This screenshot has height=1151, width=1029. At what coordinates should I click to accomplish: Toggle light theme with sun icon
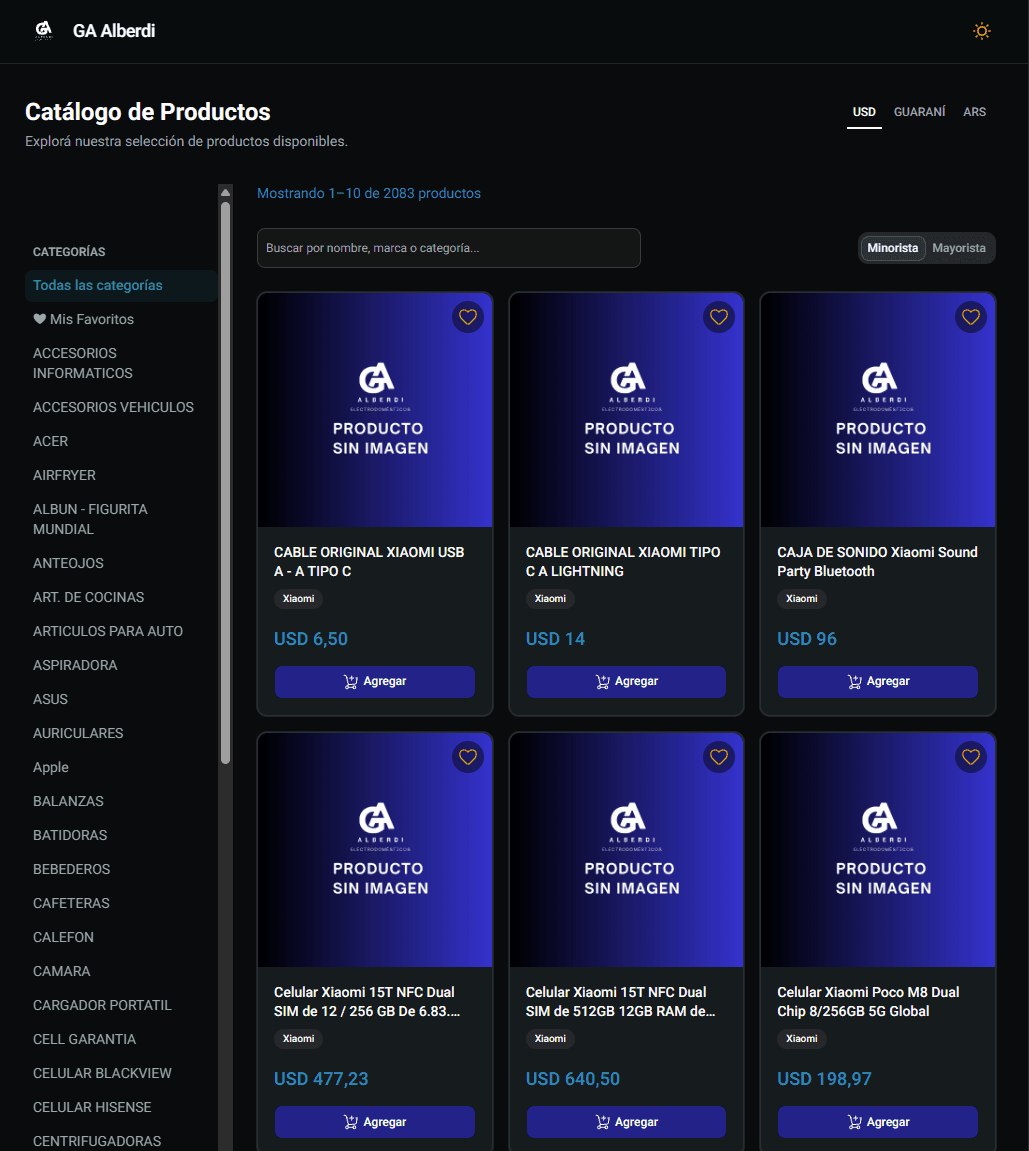click(981, 31)
